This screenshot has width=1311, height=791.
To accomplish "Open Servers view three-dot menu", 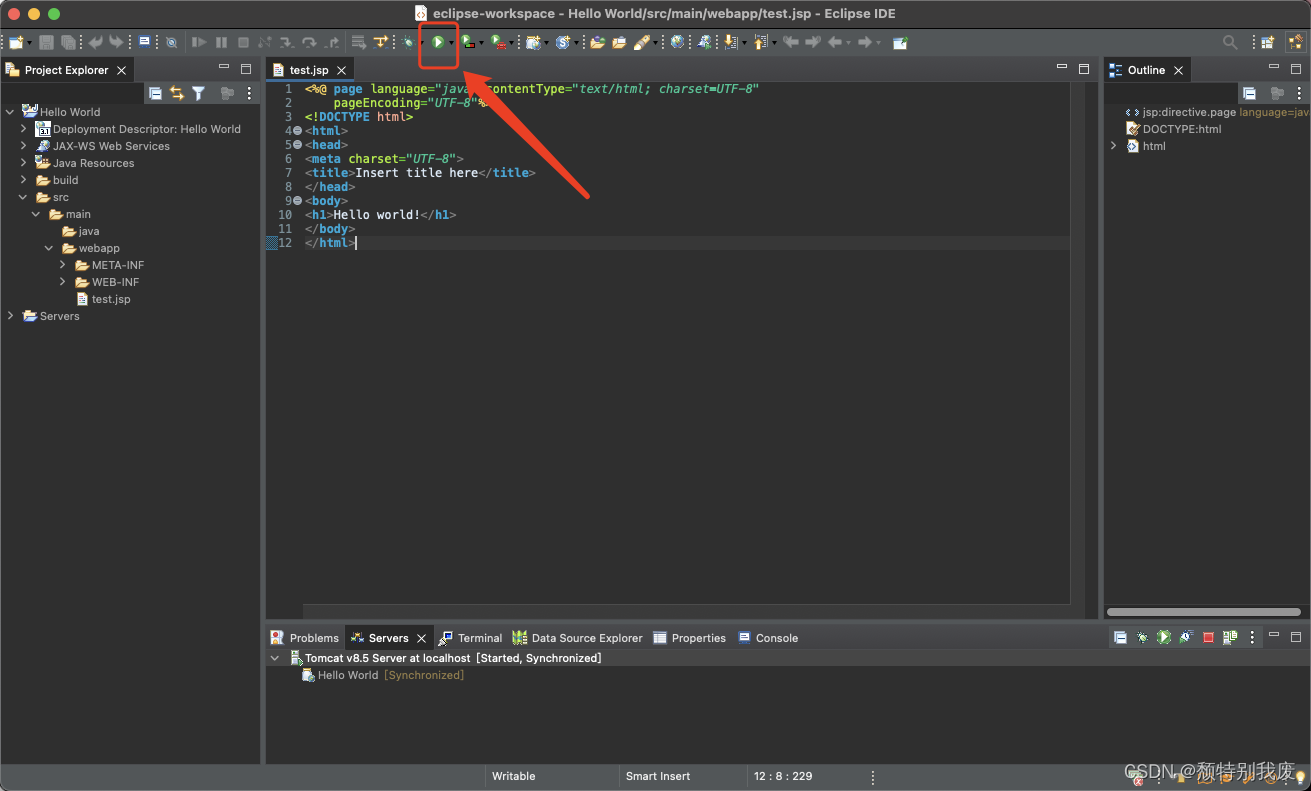I will 1252,637.
